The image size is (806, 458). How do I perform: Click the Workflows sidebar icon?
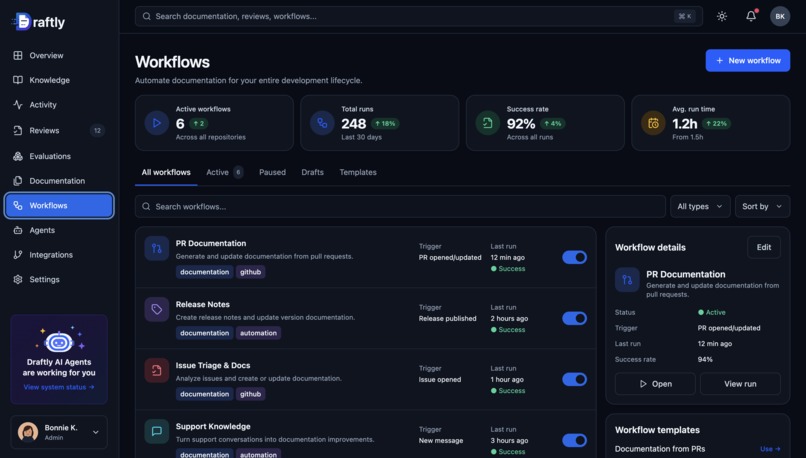(18, 206)
